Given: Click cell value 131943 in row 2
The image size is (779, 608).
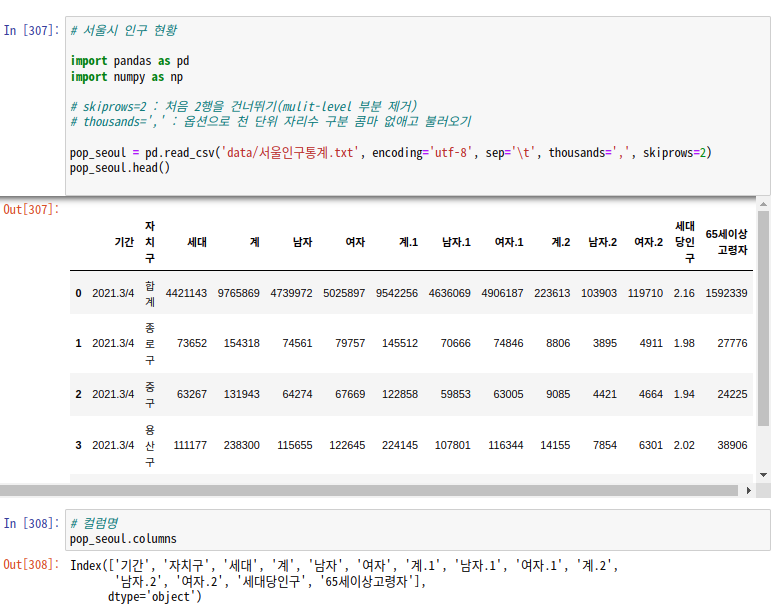Looking at the screenshot, I should coord(241,394).
